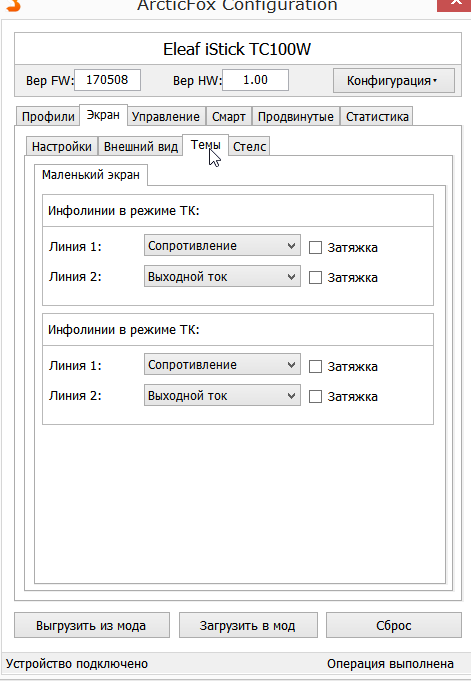Open the Конфигурация dropdown button
This screenshot has width=471, height=681.
(394, 81)
